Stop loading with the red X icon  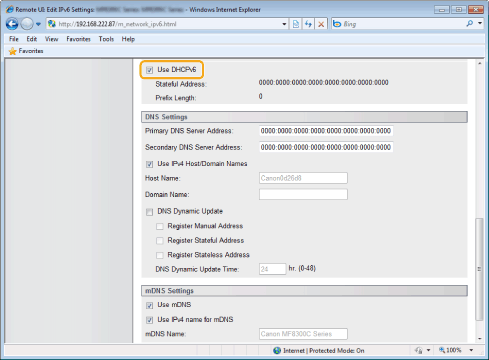point(321,24)
